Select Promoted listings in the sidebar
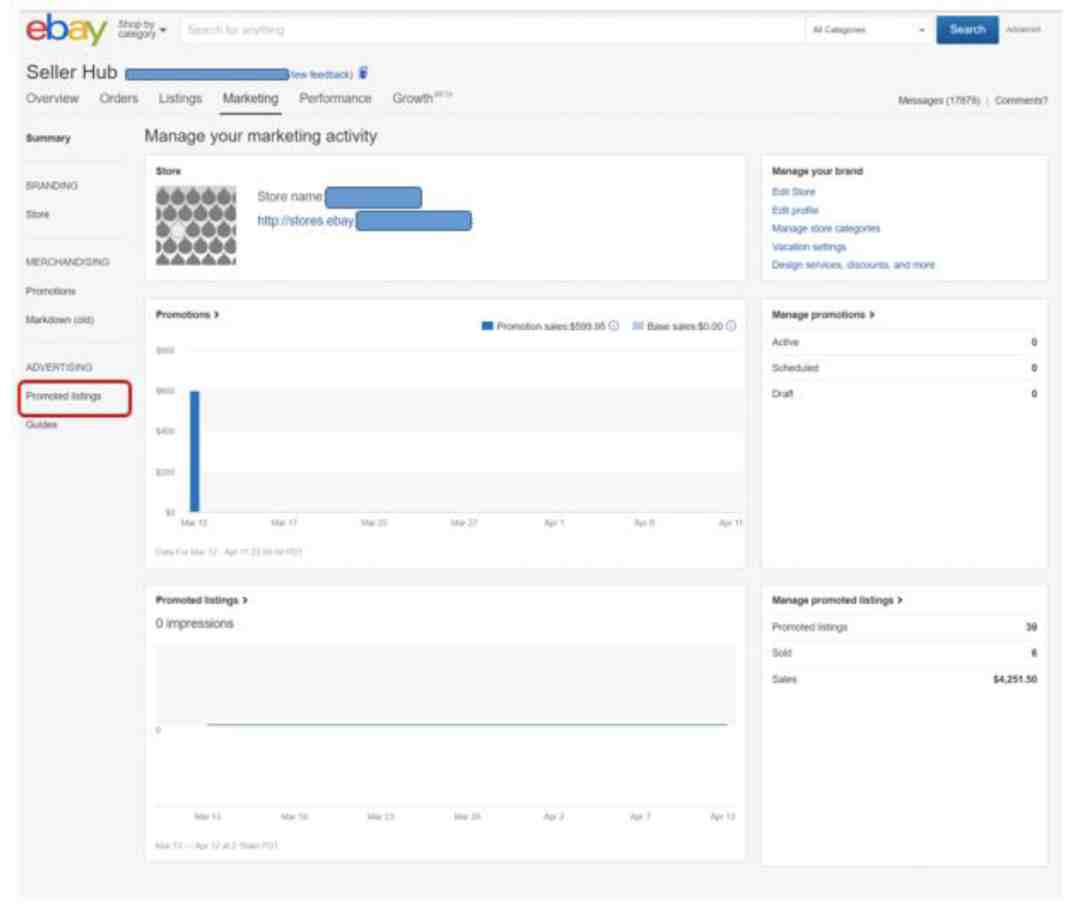 click(63, 396)
